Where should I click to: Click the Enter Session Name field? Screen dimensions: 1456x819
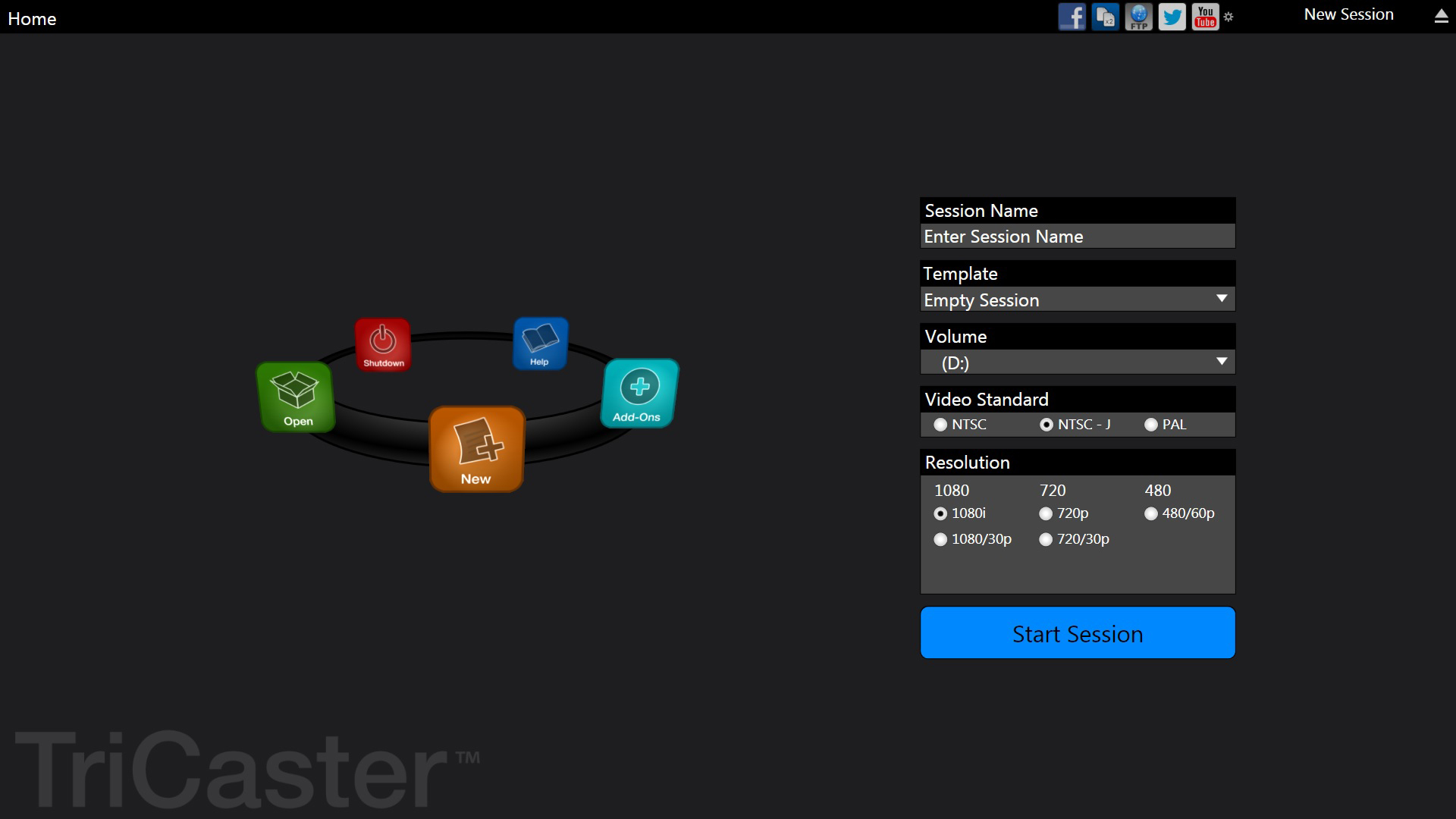[1077, 237]
